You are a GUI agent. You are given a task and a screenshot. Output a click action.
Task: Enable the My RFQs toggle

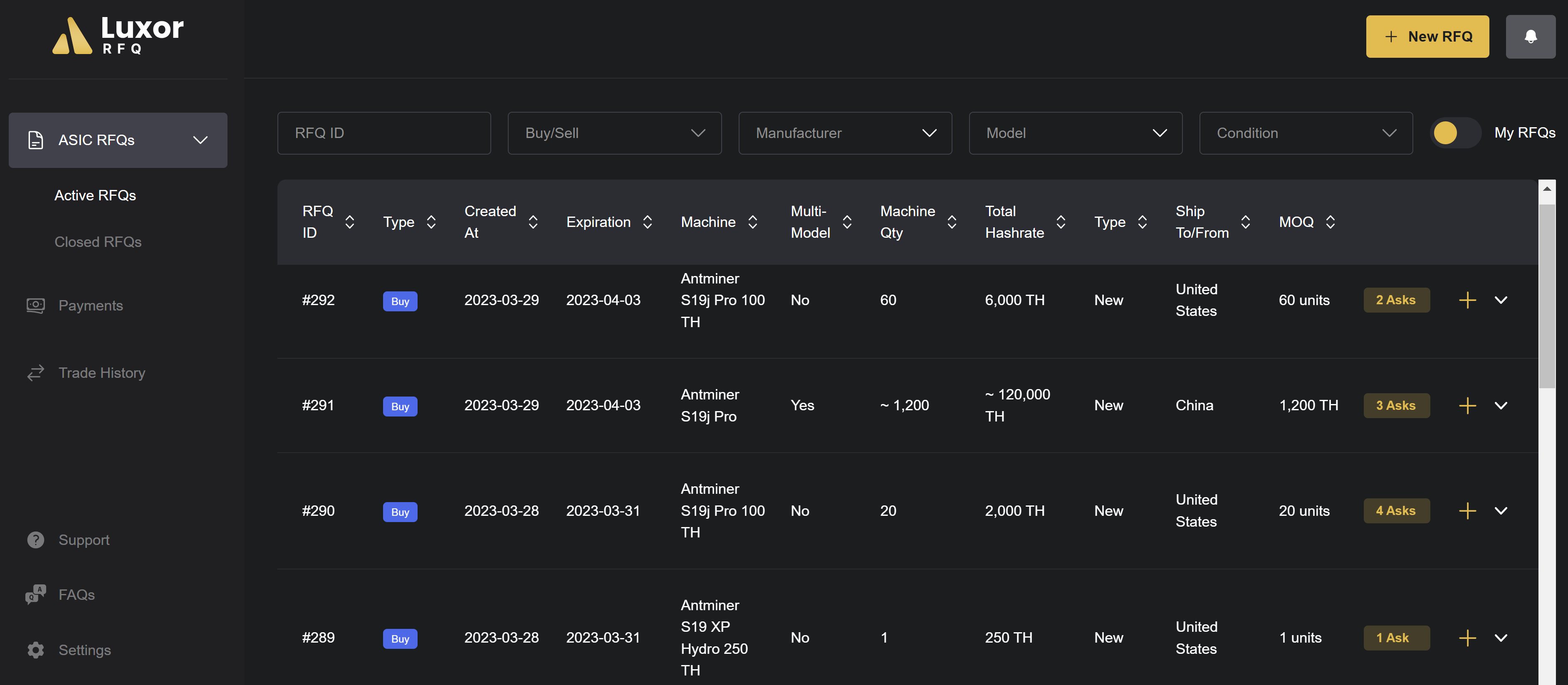coord(1455,133)
